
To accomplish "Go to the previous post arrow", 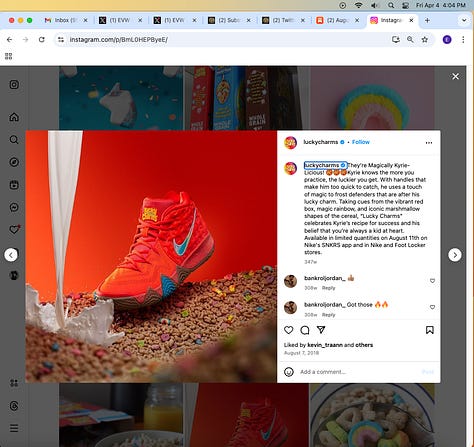I will coord(11,255).
